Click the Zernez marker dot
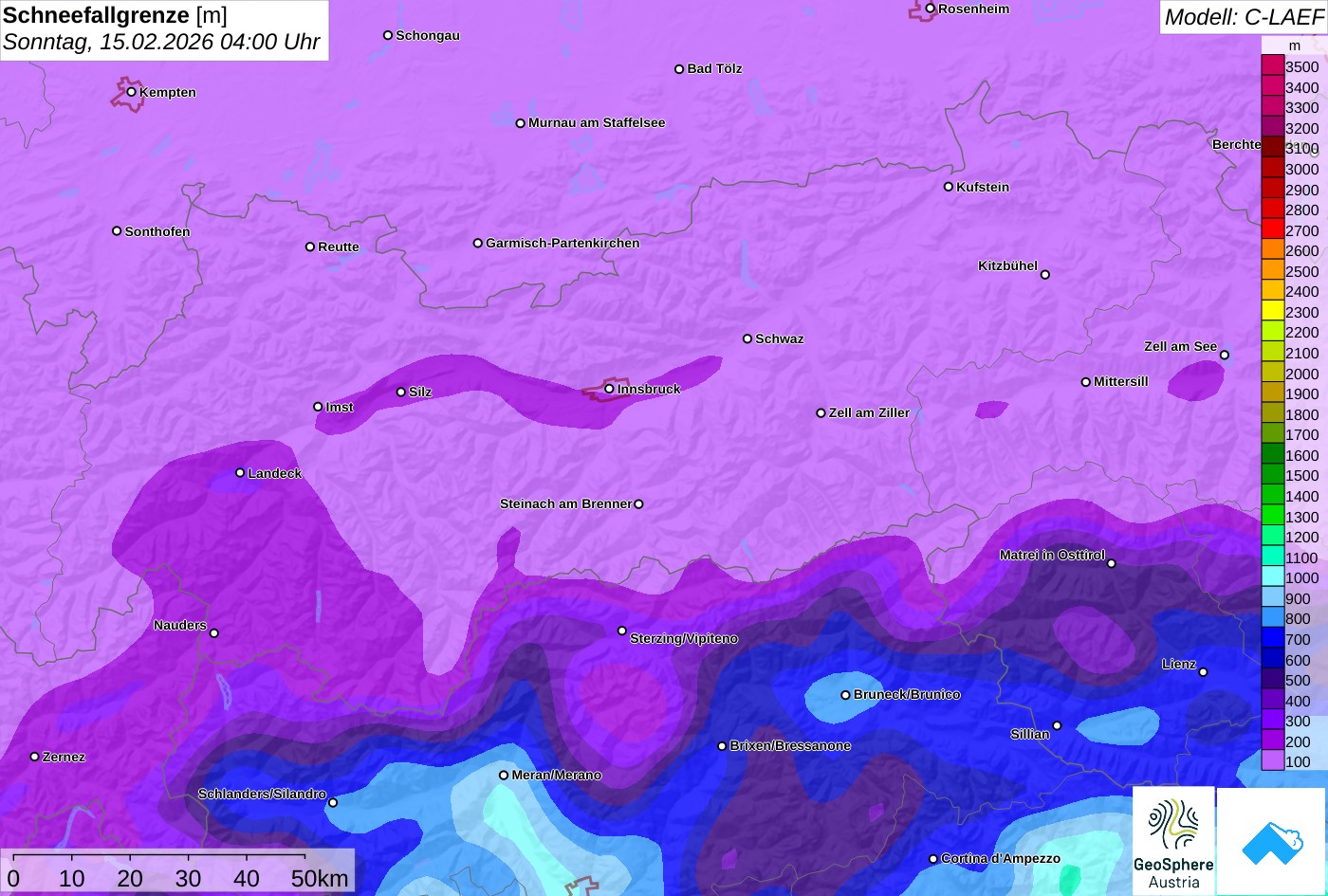 pyautogui.click(x=35, y=757)
